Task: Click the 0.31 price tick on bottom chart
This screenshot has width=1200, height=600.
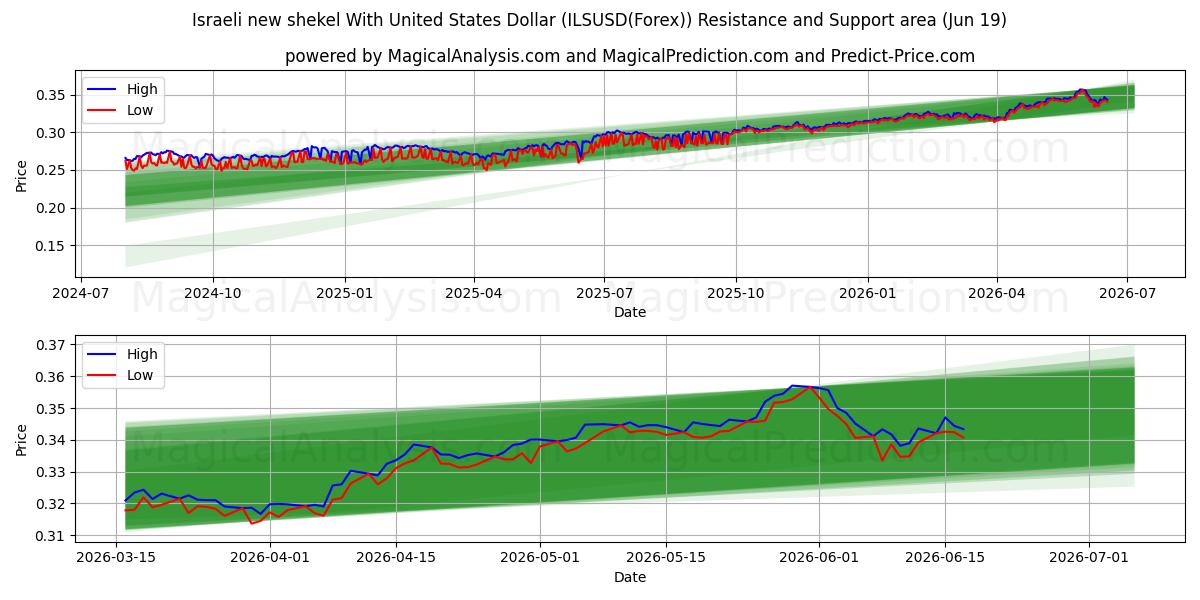Action: click(53, 536)
